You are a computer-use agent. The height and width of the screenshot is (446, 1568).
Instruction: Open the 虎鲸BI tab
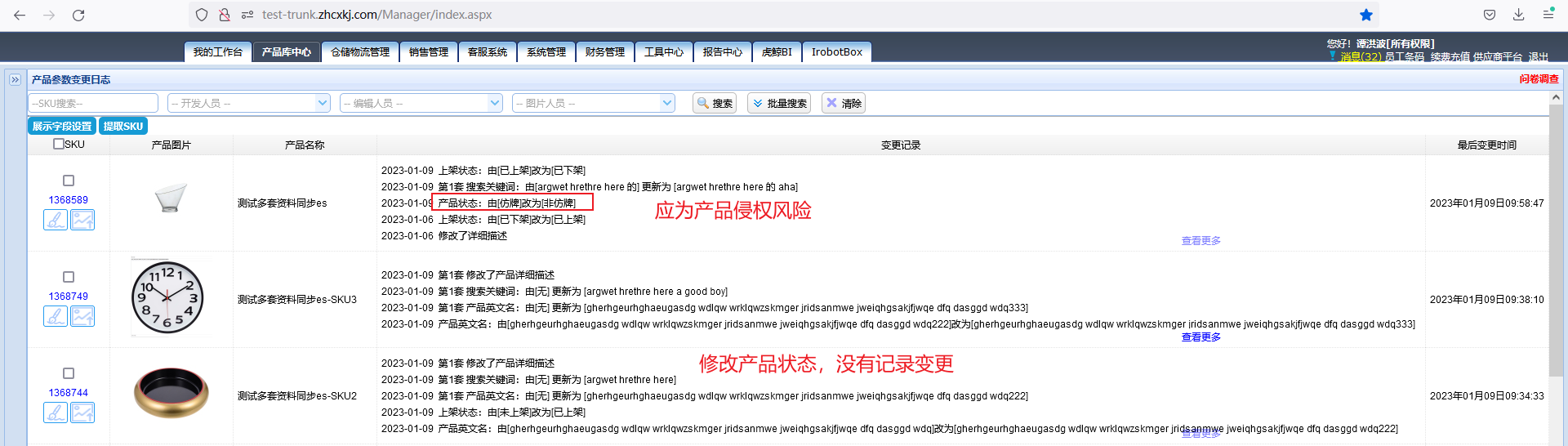click(x=777, y=52)
